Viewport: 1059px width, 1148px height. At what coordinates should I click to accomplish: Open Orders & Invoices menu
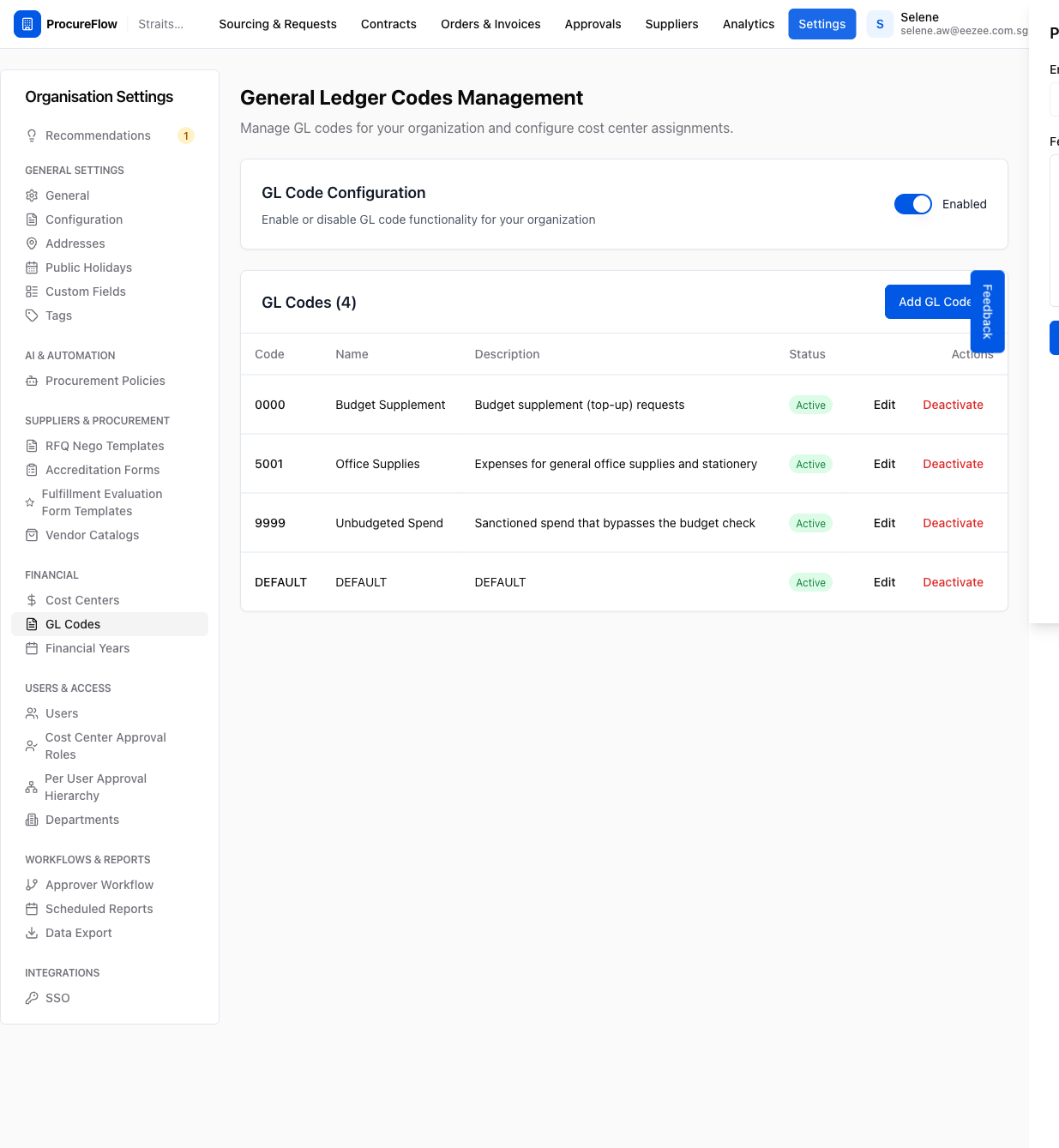(x=490, y=24)
